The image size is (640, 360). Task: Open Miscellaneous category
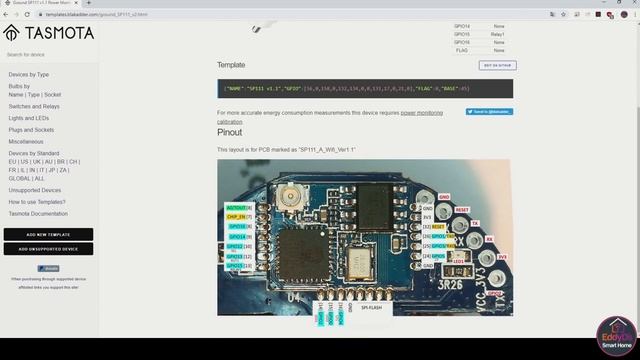coord(26,142)
